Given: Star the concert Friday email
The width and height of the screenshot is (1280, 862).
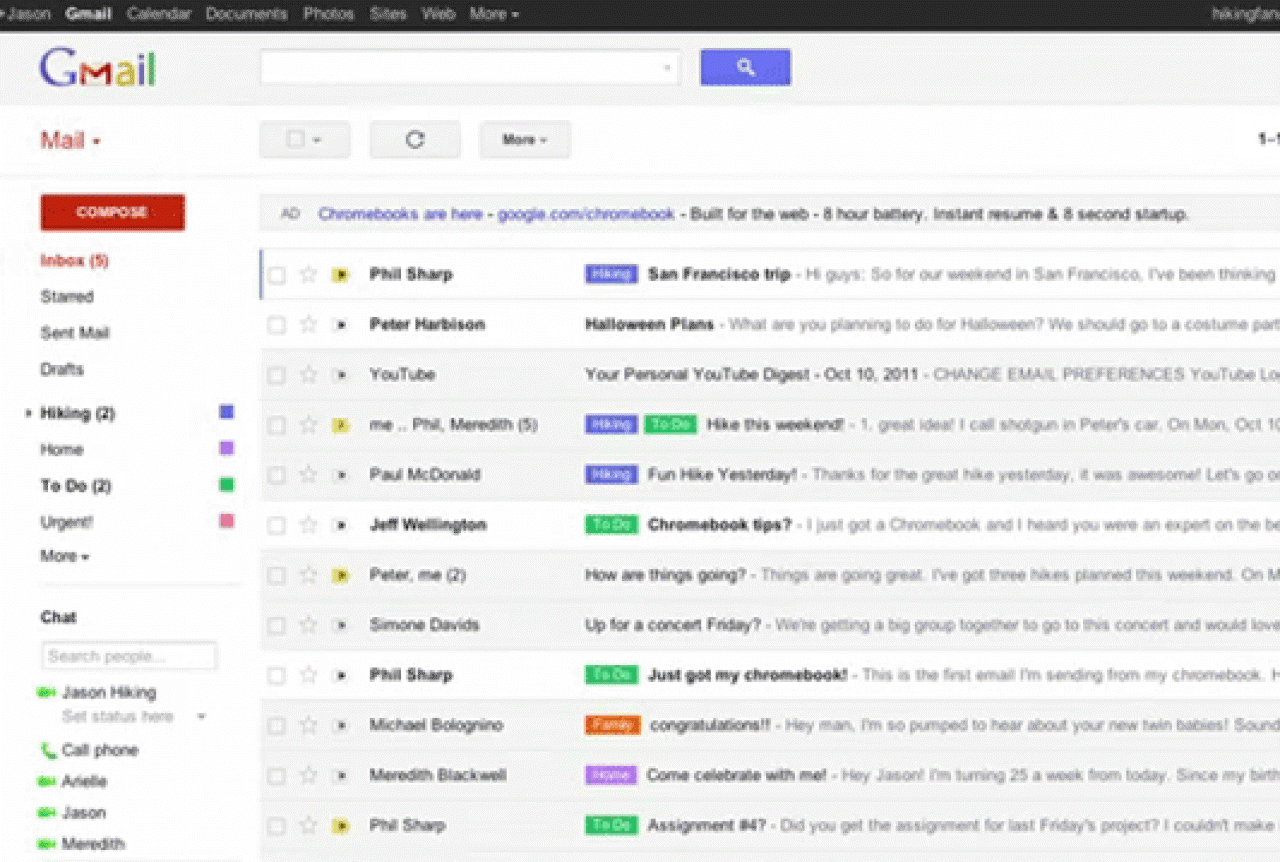Looking at the screenshot, I should [308, 625].
